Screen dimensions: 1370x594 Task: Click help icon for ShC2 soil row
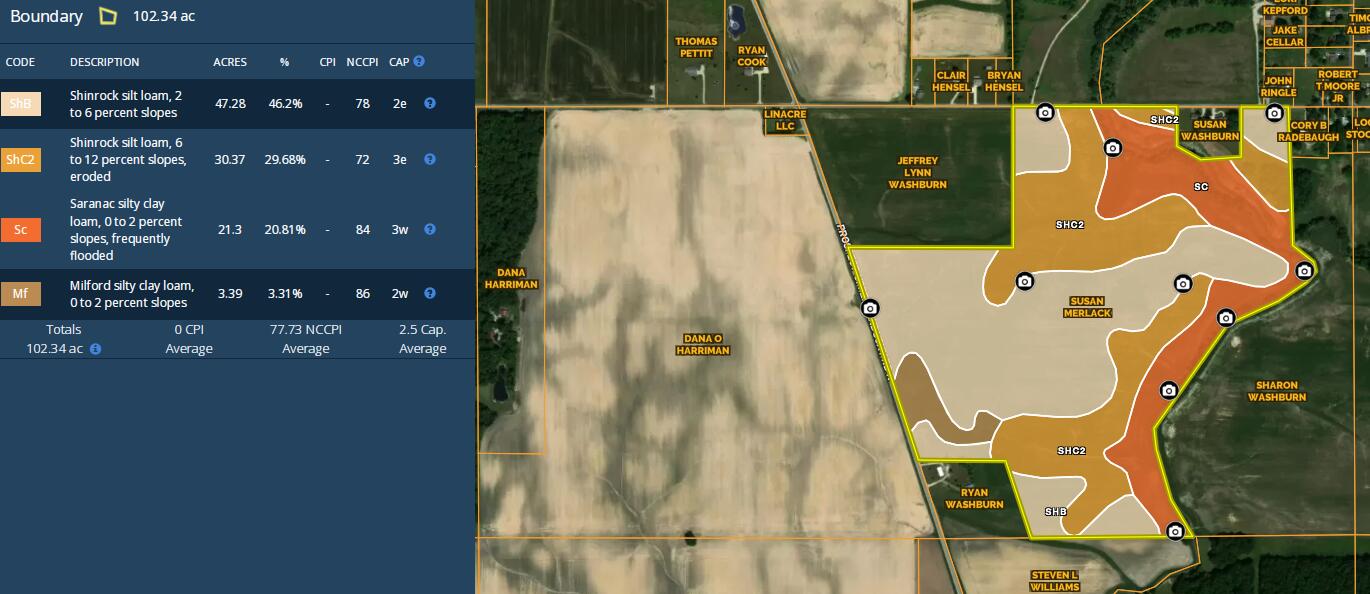click(x=430, y=159)
